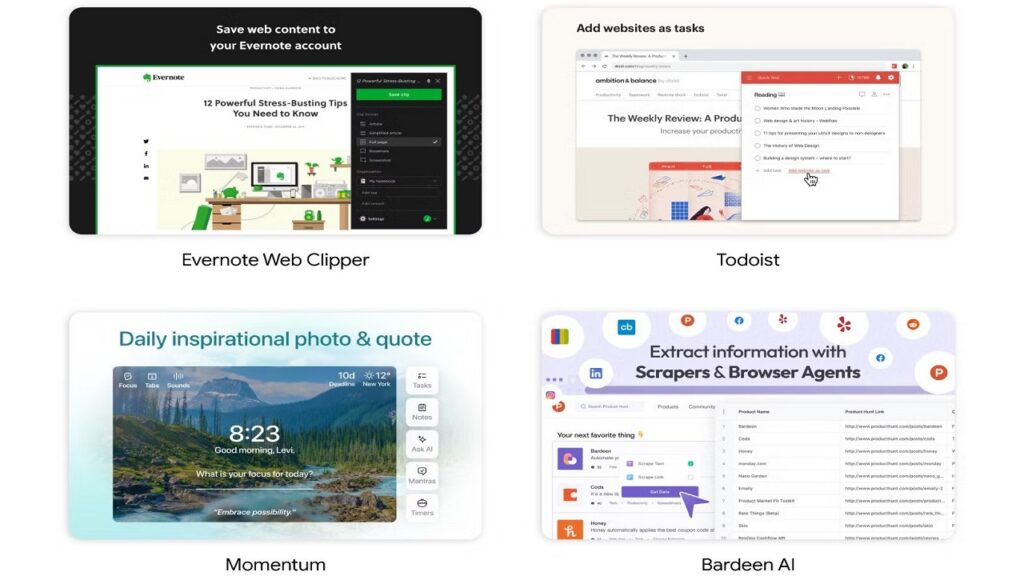1024x576 pixels.
Task: Click the Todoist plus quick add icon
Action: [x=839, y=78]
